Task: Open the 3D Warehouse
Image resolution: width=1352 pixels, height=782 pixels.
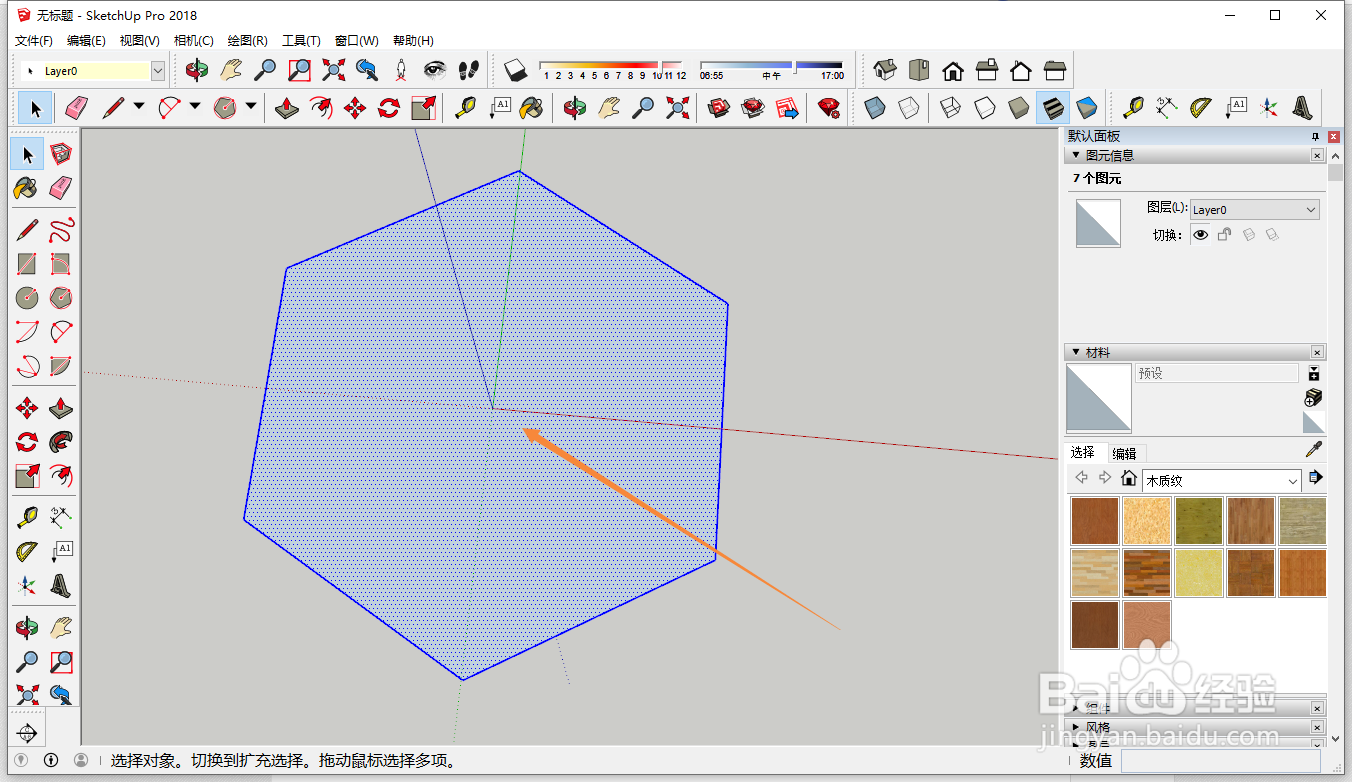Action: point(719,107)
